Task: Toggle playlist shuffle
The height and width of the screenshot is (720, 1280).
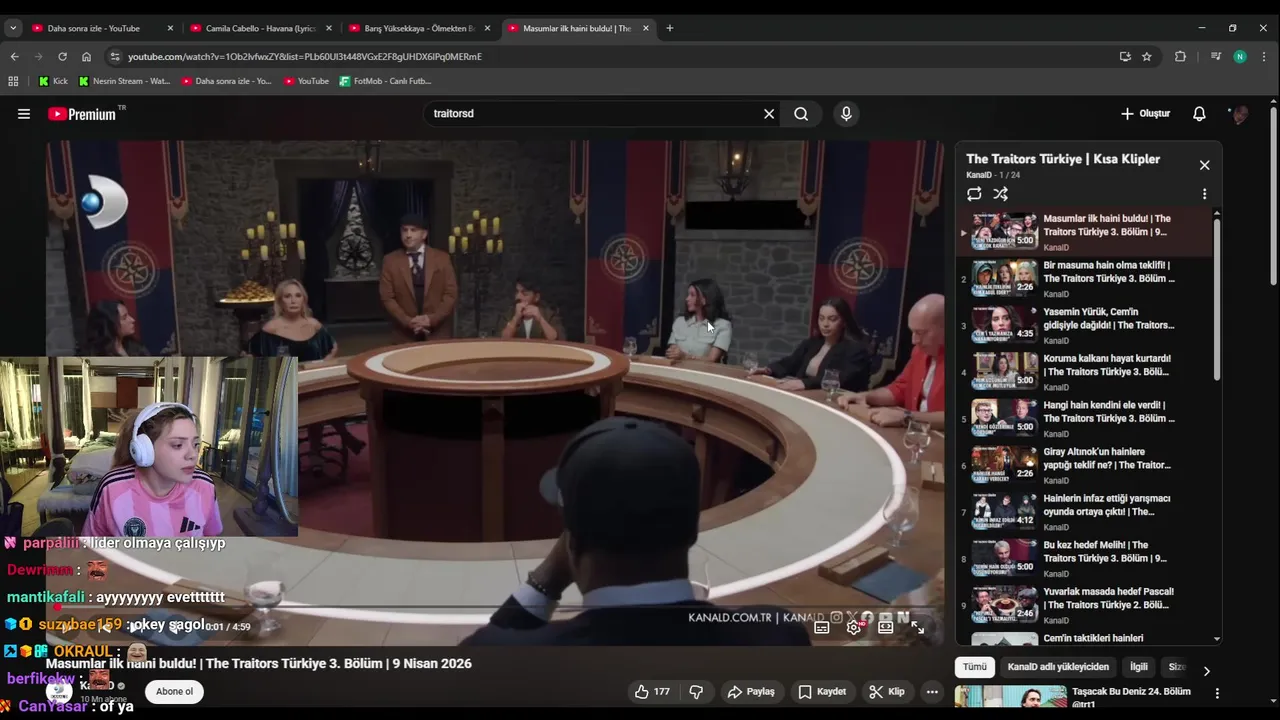Action: (1000, 194)
